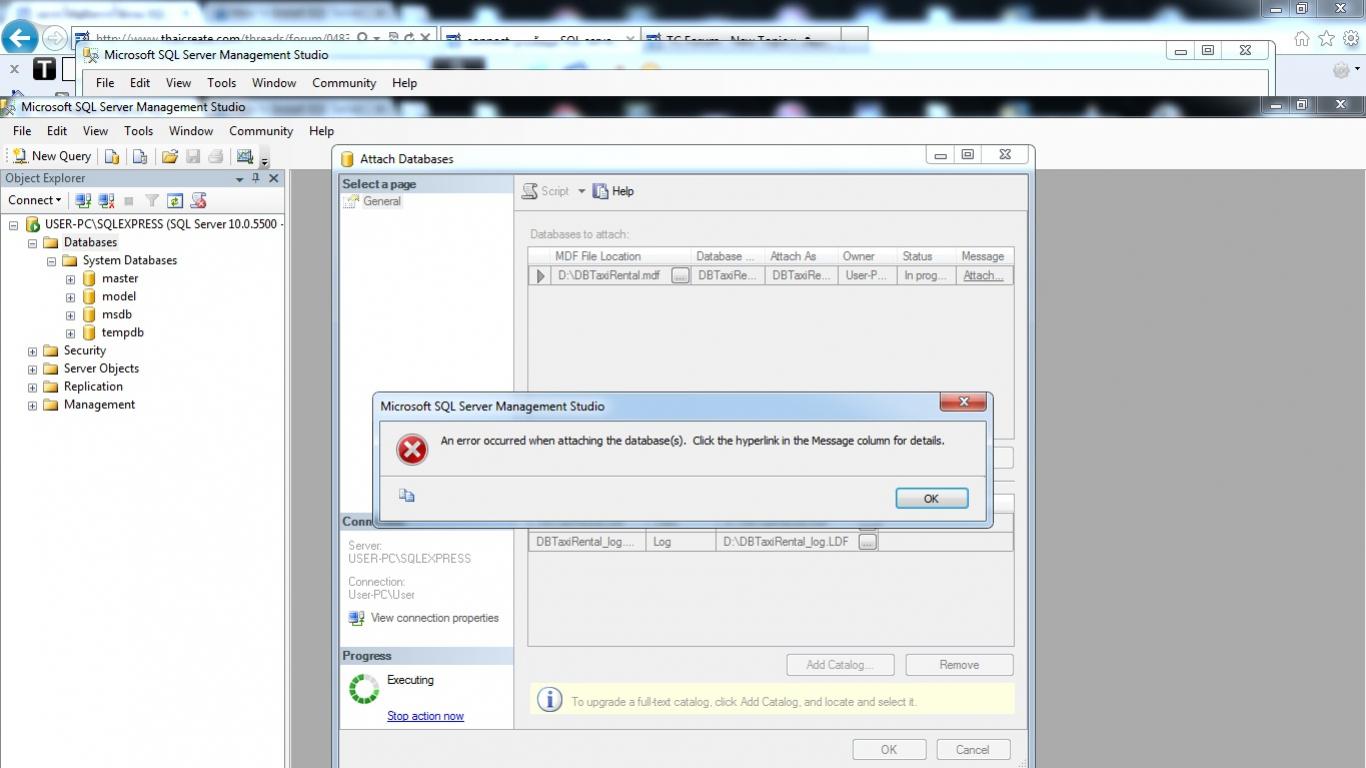
Task: Select the master database in the tree
Action: point(120,279)
